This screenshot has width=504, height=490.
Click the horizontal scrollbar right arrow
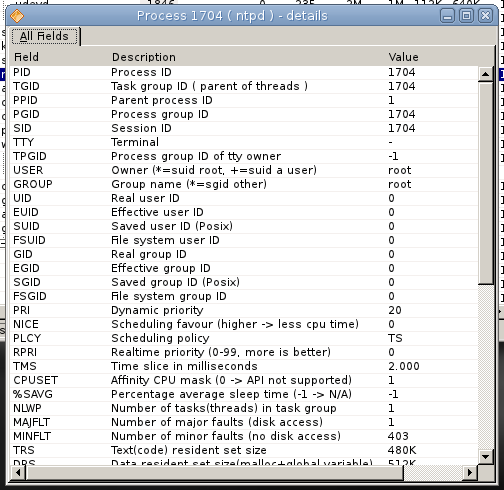point(470,472)
